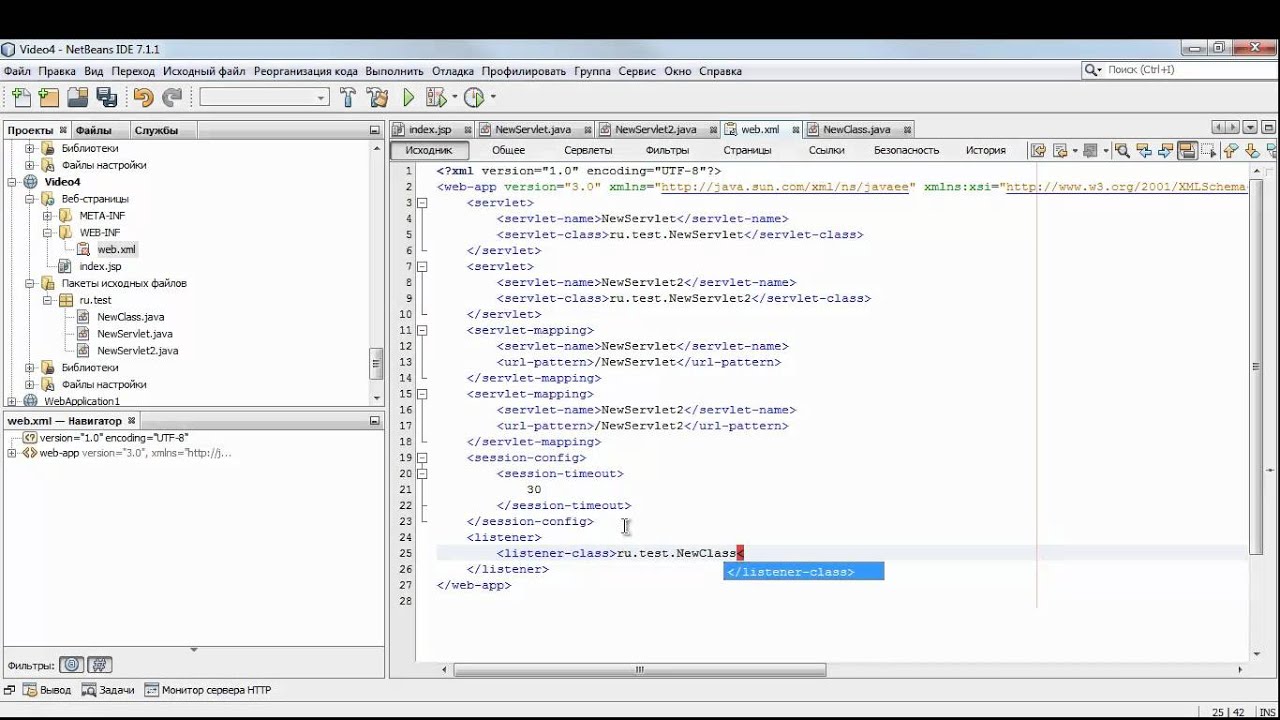1280x720 pixels.
Task: Collapse the first servlet fold at line 3
Action: click(x=423, y=203)
